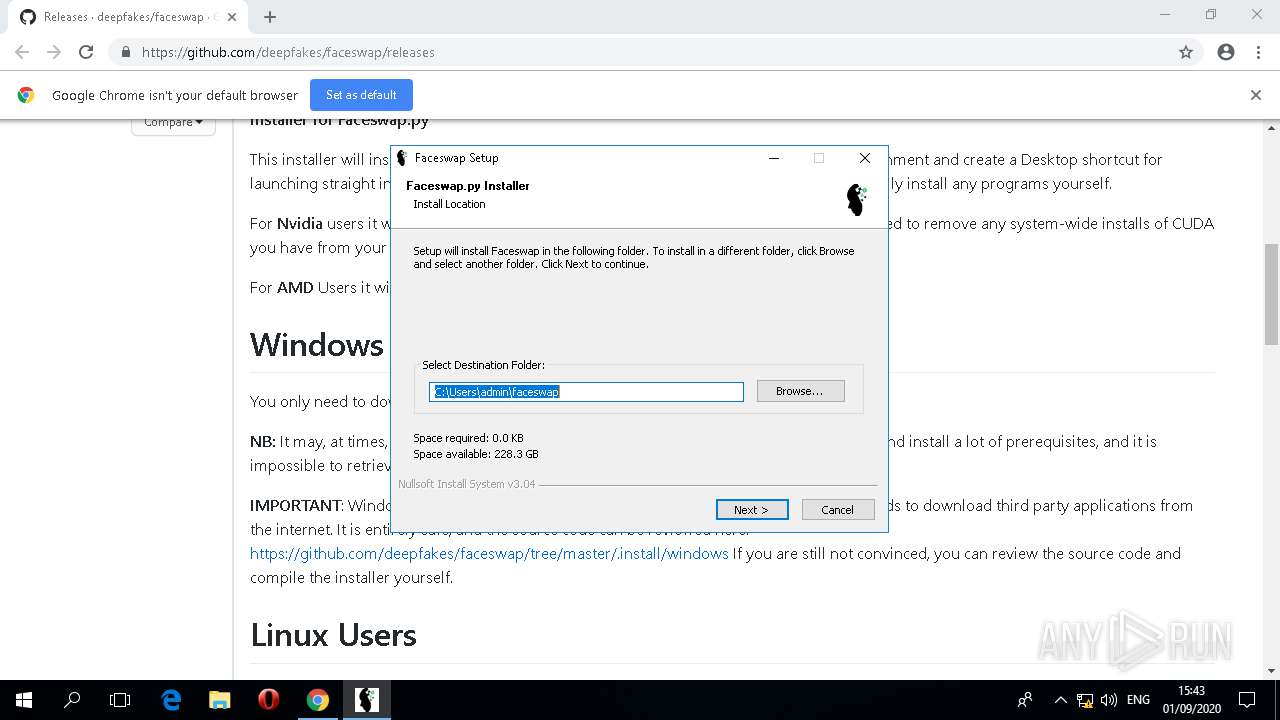Viewport: 1280px width, 720px height.
Task: Open Windows Start menu
Action: pyautogui.click(x=24, y=700)
